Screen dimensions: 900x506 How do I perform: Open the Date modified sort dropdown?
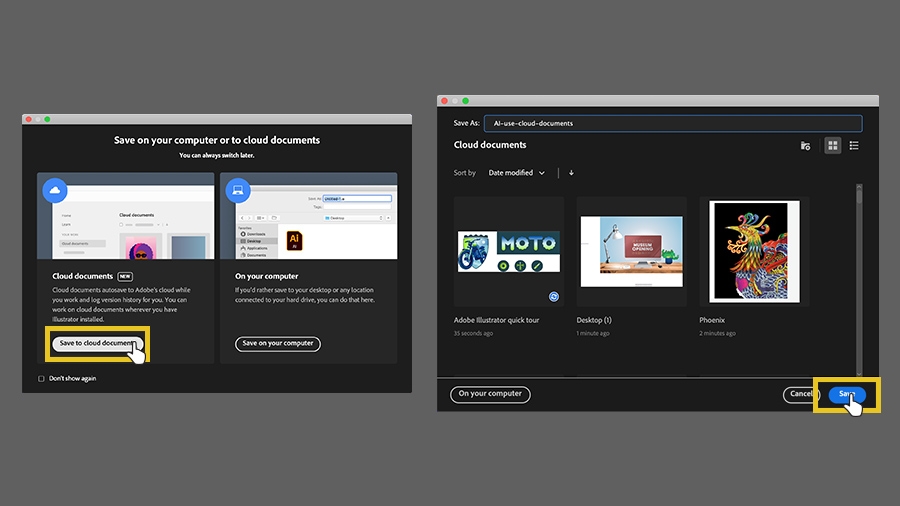[516, 173]
